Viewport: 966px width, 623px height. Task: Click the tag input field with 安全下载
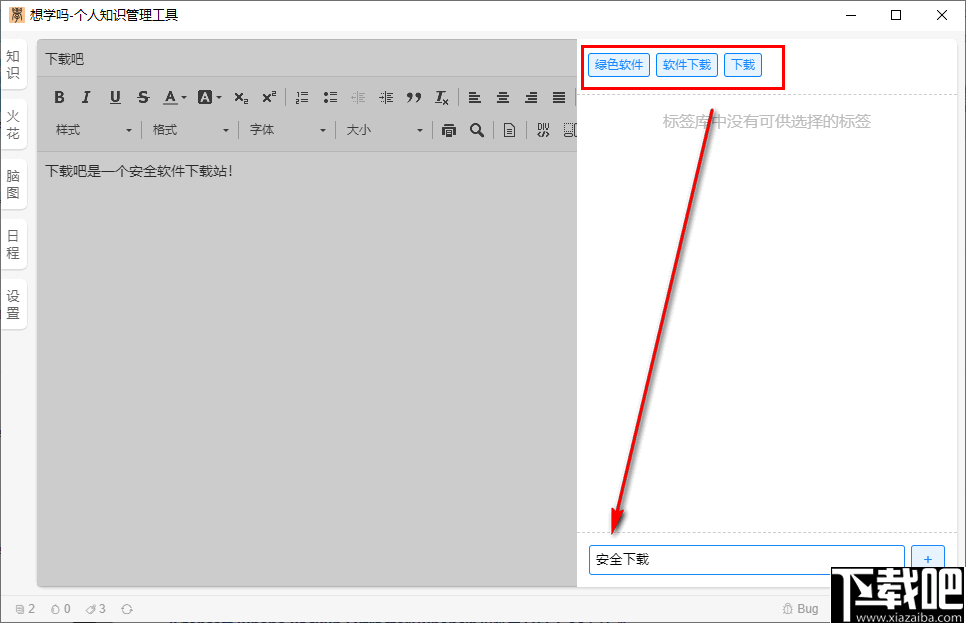(747, 560)
